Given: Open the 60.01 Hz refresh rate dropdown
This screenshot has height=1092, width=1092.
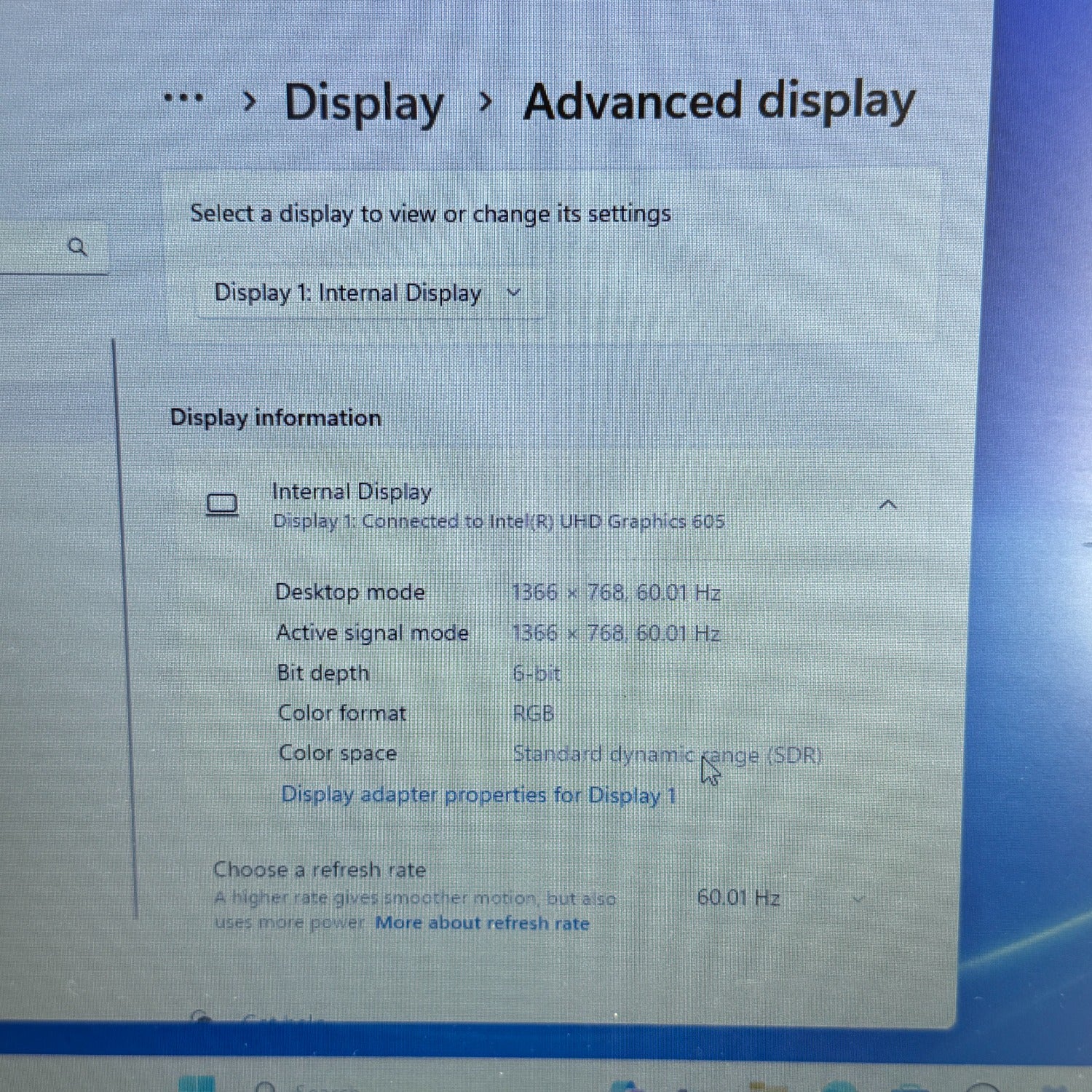Looking at the screenshot, I should pyautogui.click(x=779, y=898).
